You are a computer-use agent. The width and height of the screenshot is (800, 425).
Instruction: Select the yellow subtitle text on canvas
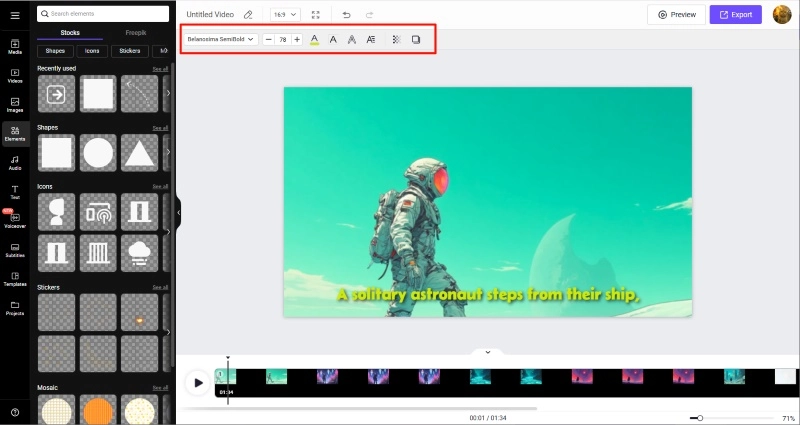coord(488,295)
